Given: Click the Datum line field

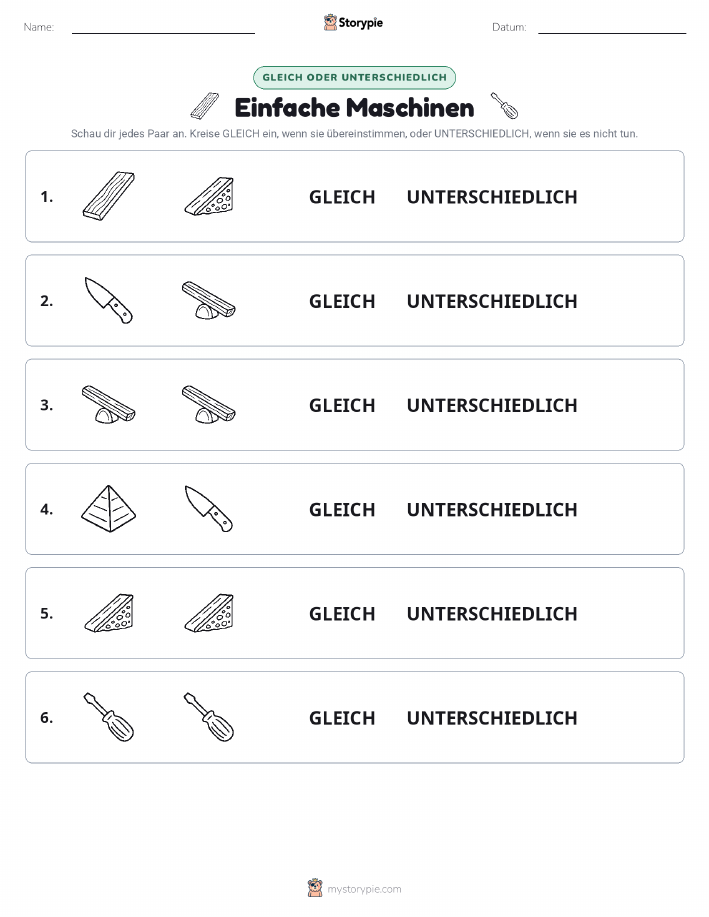Looking at the screenshot, I should pyautogui.click(x=612, y=28).
